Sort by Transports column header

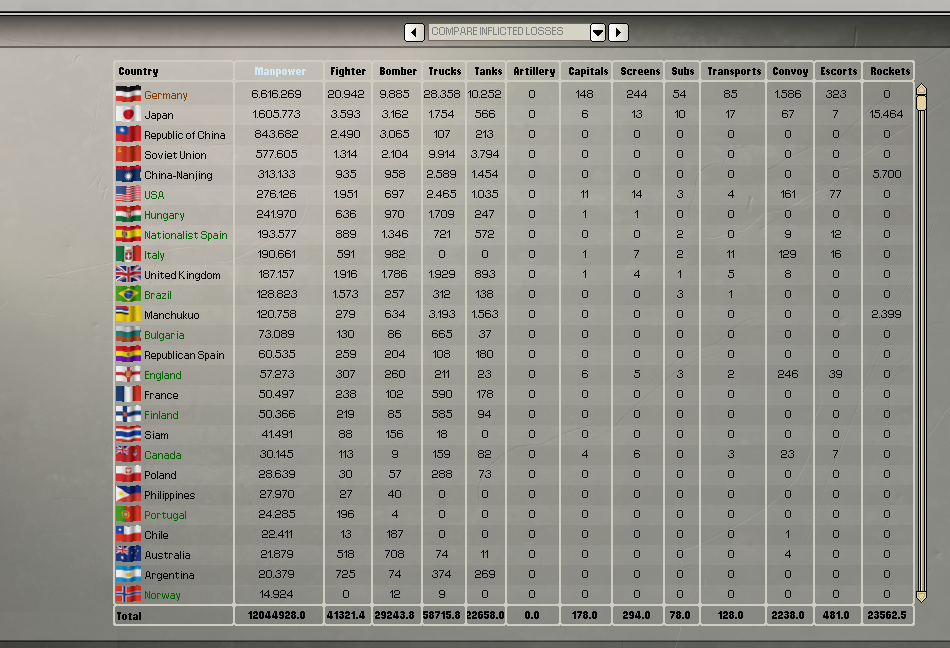point(734,71)
